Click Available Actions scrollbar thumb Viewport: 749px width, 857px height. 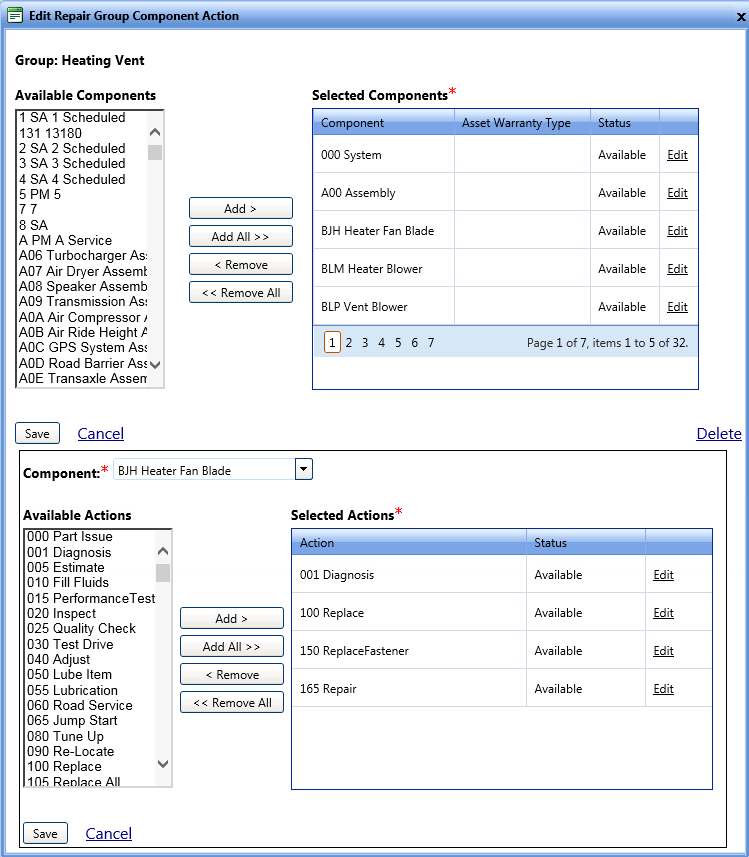[x=163, y=573]
